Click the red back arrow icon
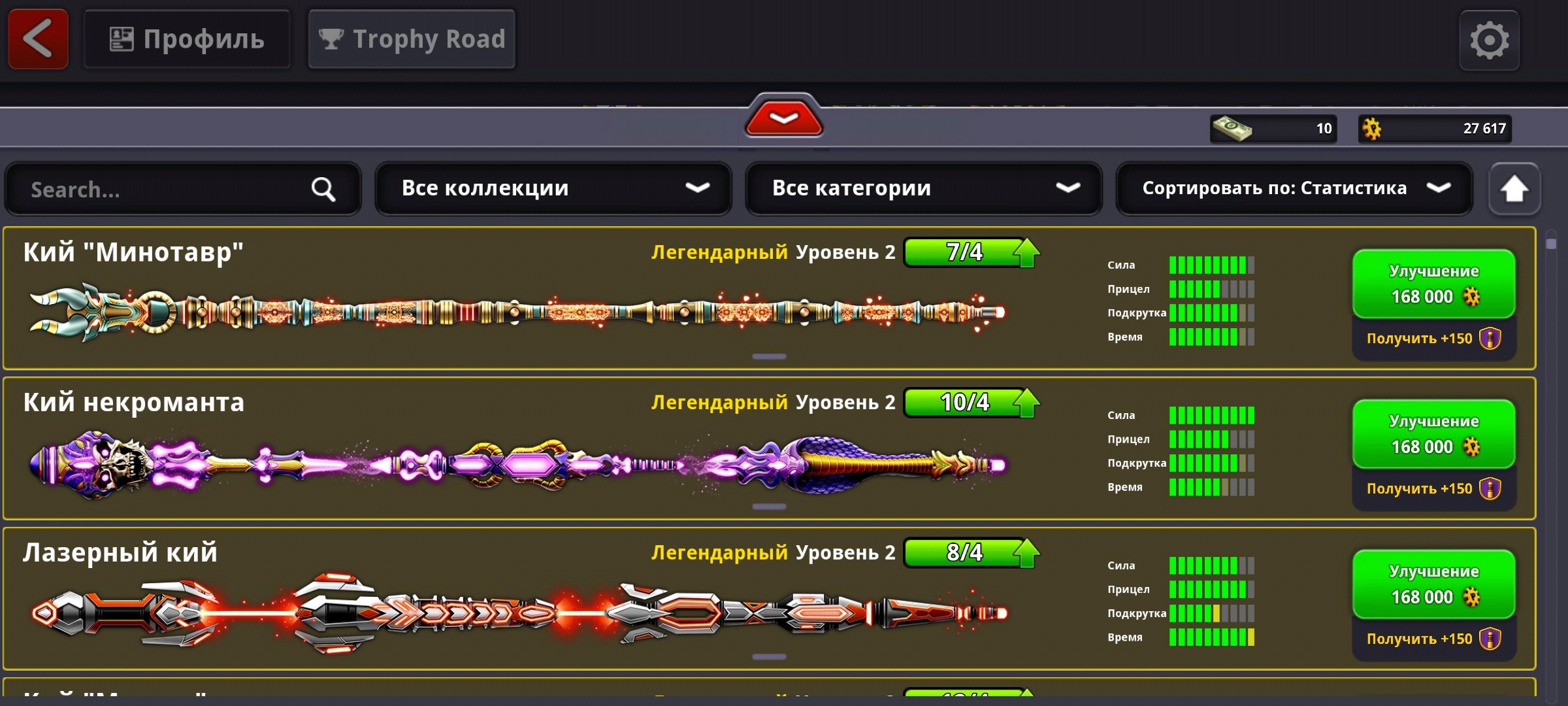 pos(38,39)
